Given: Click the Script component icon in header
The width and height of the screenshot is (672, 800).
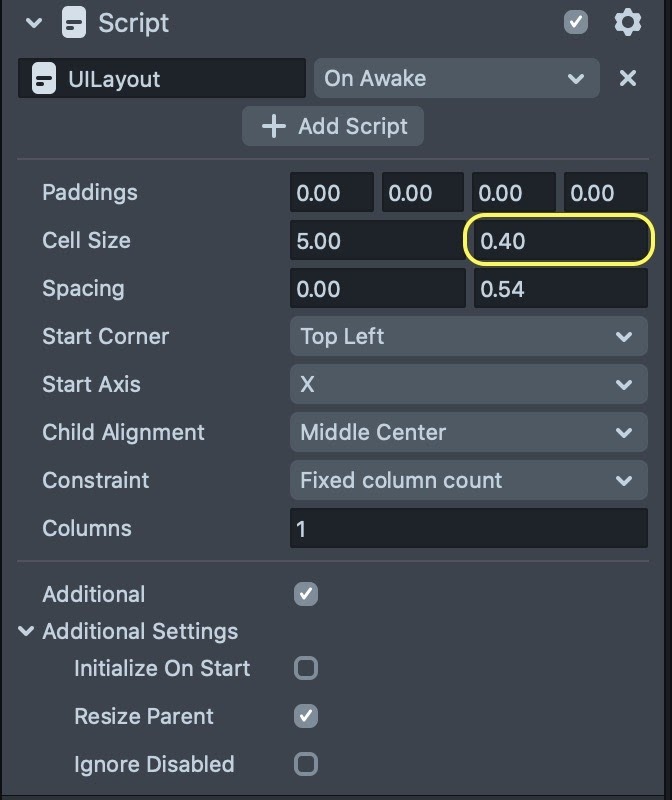Looking at the screenshot, I should (75, 22).
